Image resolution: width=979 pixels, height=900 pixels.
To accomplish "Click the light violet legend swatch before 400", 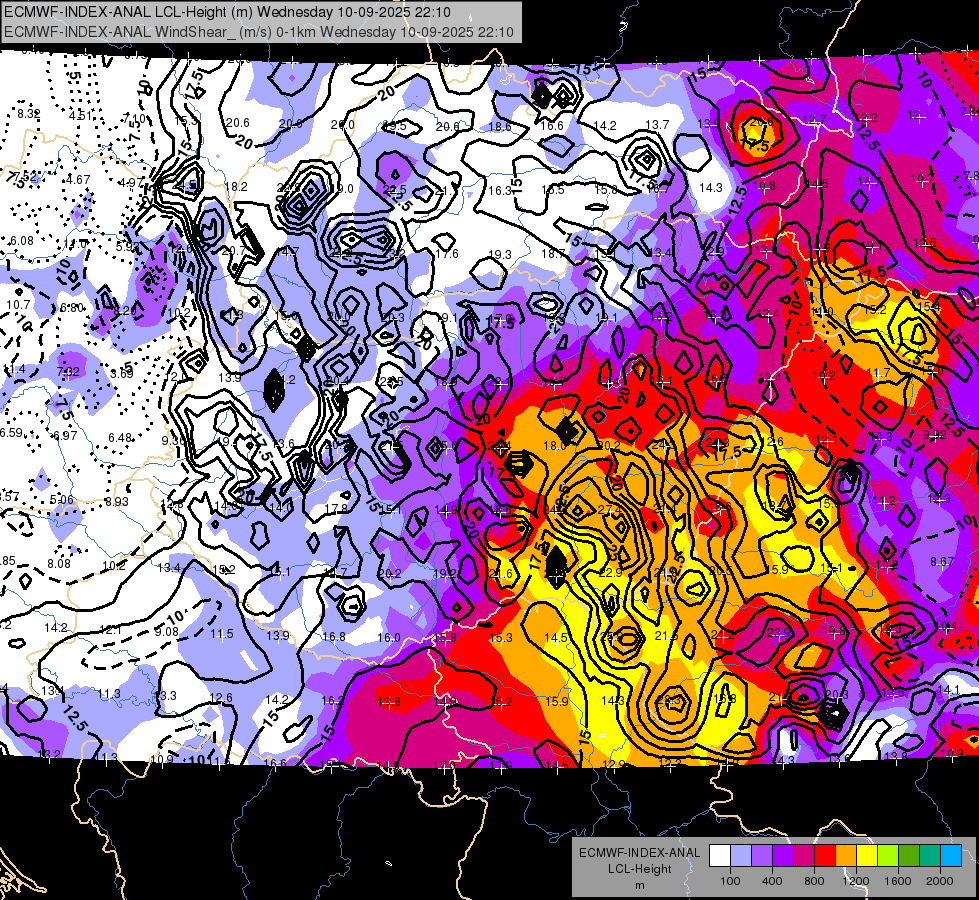I will point(762,856).
